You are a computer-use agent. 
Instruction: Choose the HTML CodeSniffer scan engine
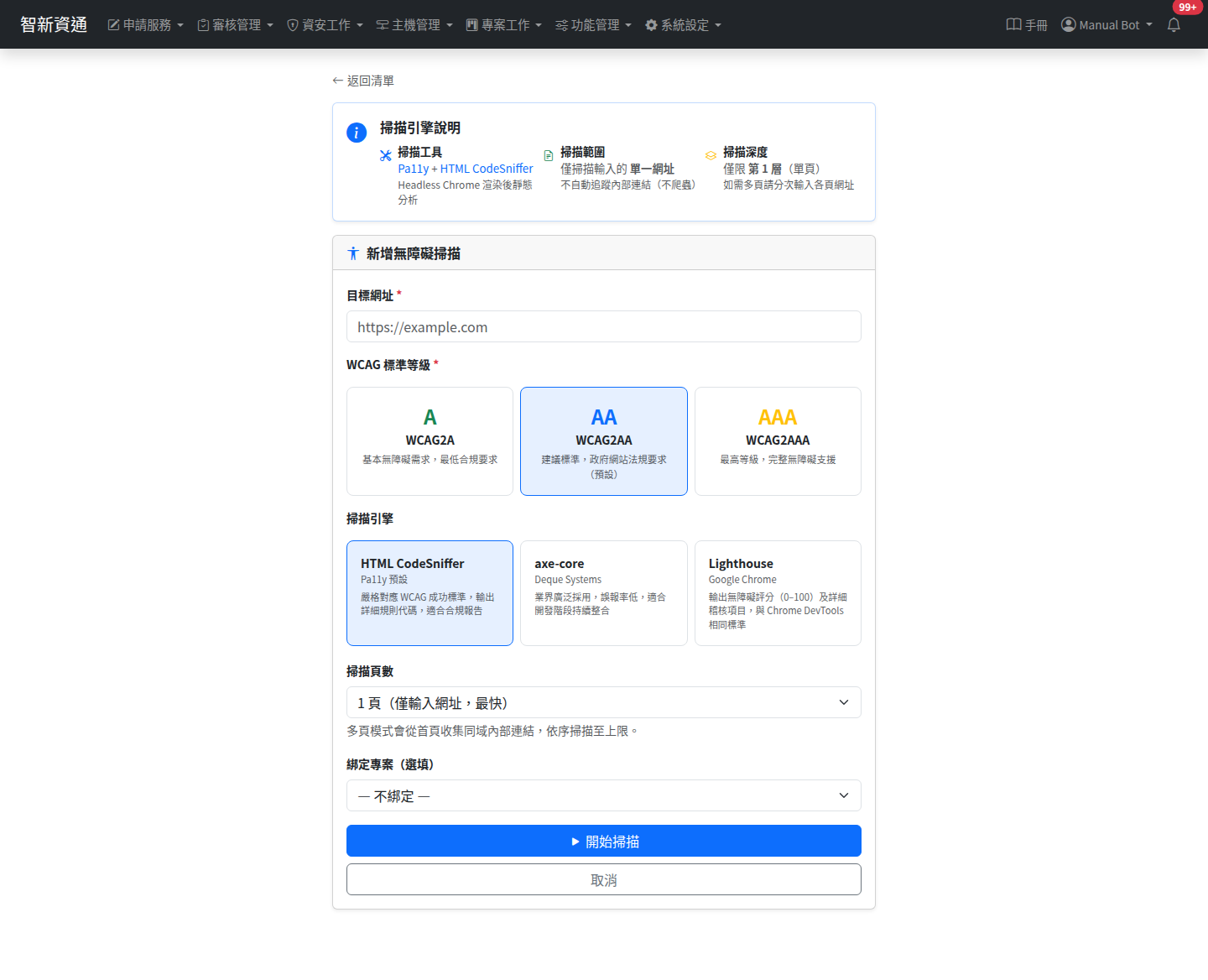click(430, 593)
